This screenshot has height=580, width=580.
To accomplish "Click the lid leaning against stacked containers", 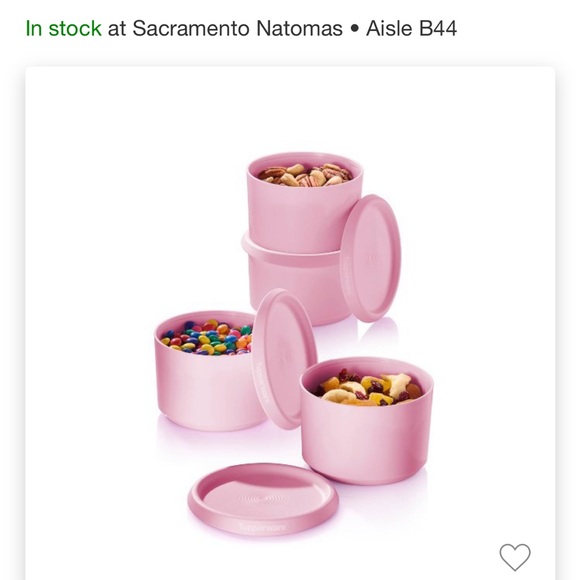I will pyautogui.click(x=371, y=258).
